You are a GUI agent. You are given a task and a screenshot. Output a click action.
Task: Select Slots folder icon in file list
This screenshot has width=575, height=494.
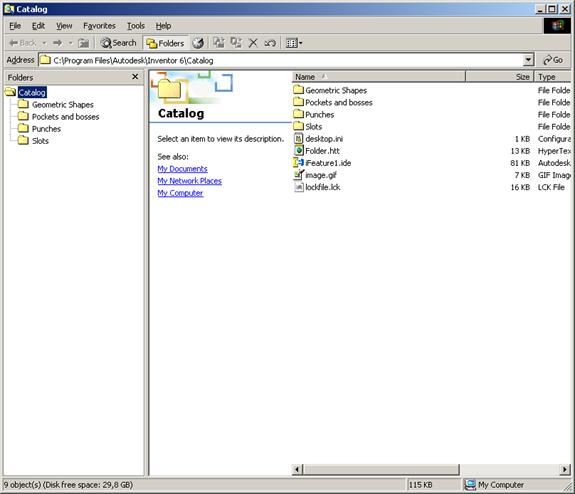pos(299,126)
